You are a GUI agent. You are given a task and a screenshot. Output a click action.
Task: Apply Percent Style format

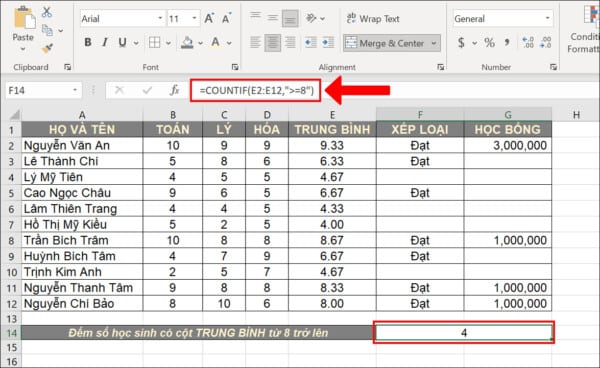click(489, 42)
